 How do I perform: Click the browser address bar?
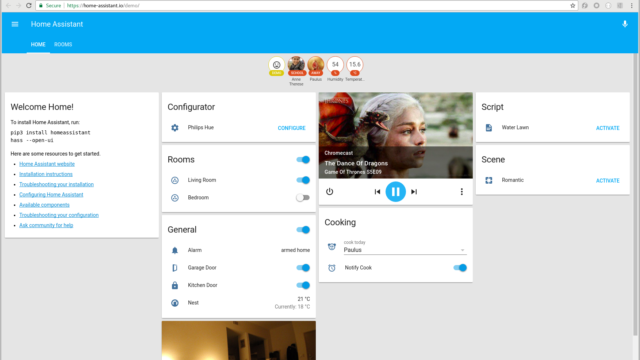tap(306, 5)
